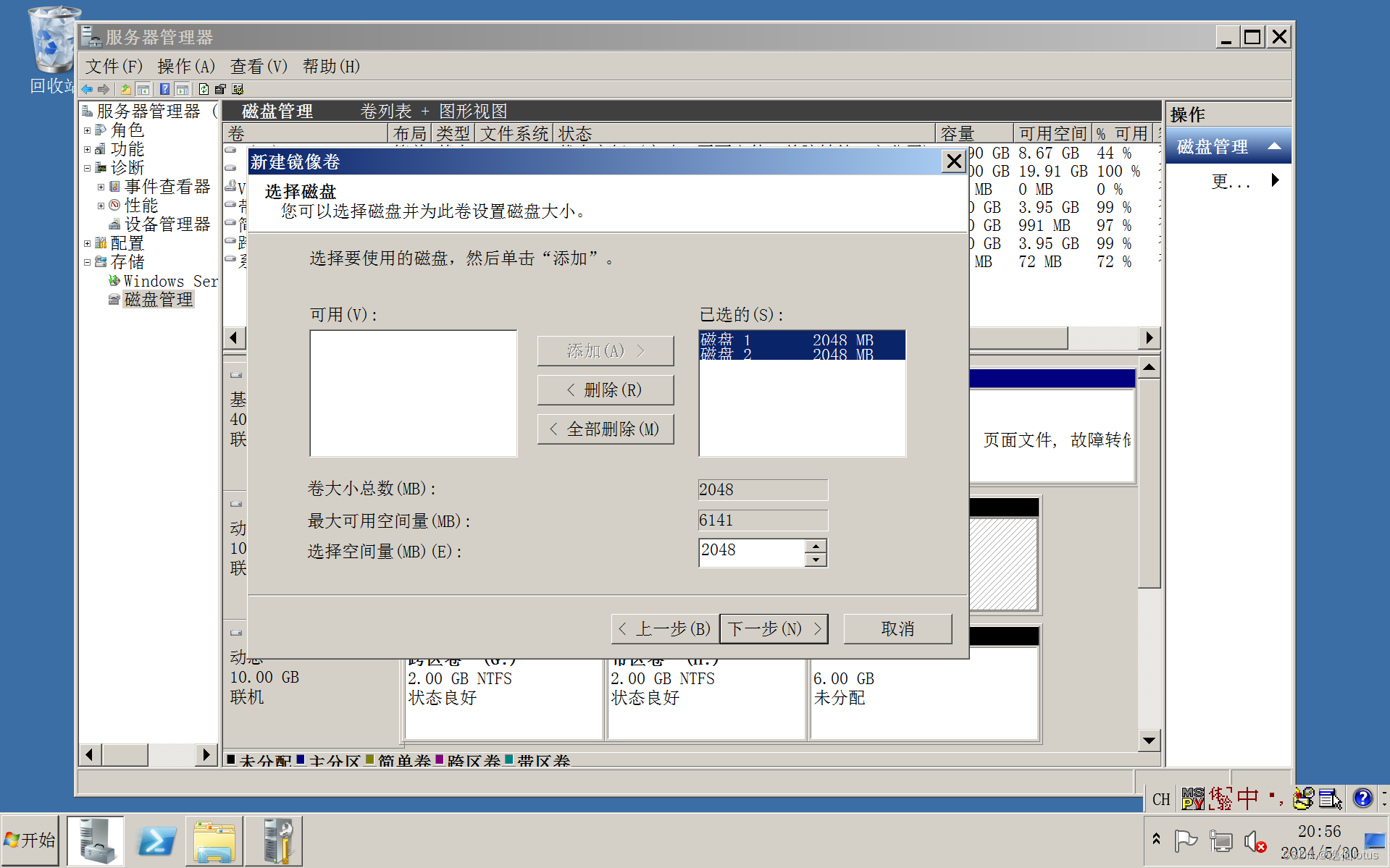
Task: Open Server Manager from taskbar
Action: coord(96,840)
